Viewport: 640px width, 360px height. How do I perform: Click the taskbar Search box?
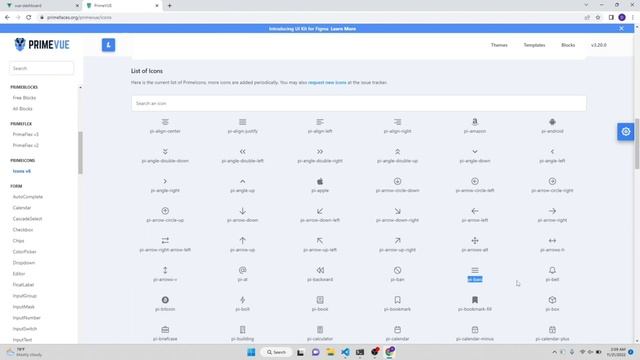click(x=276, y=352)
